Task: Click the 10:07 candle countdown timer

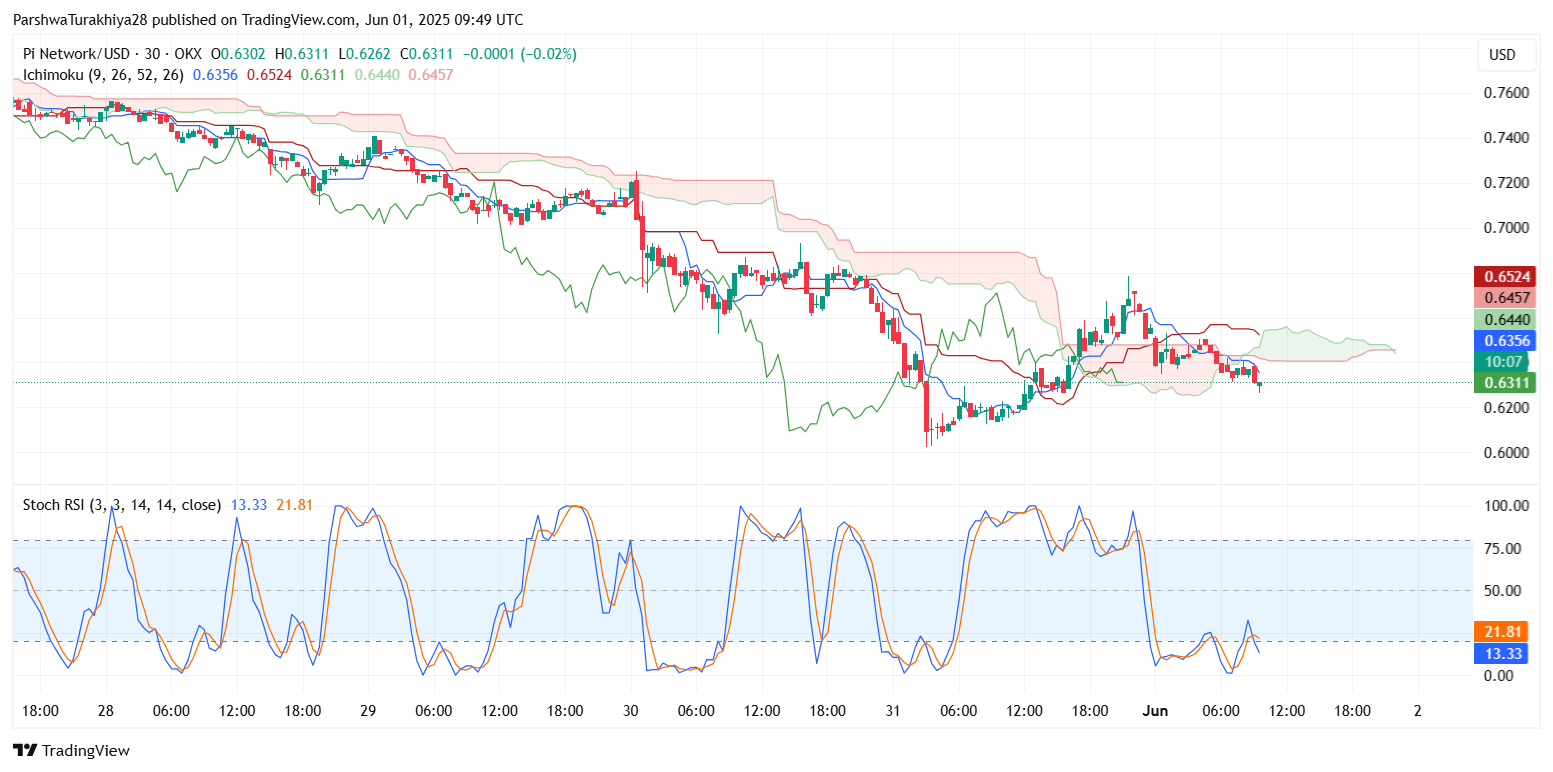Action: [1506, 362]
